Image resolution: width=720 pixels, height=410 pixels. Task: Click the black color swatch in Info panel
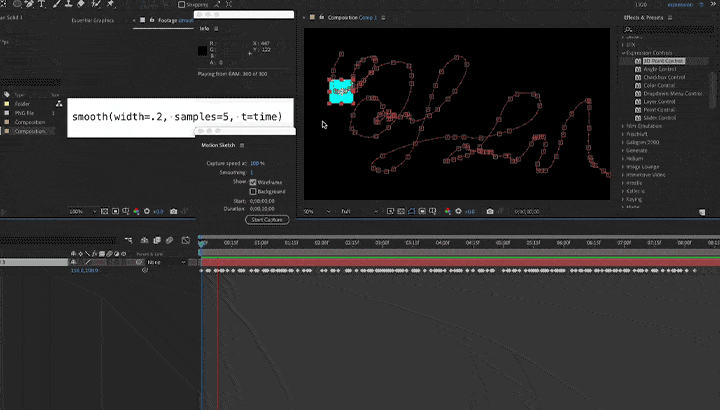pyautogui.click(x=202, y=51)
